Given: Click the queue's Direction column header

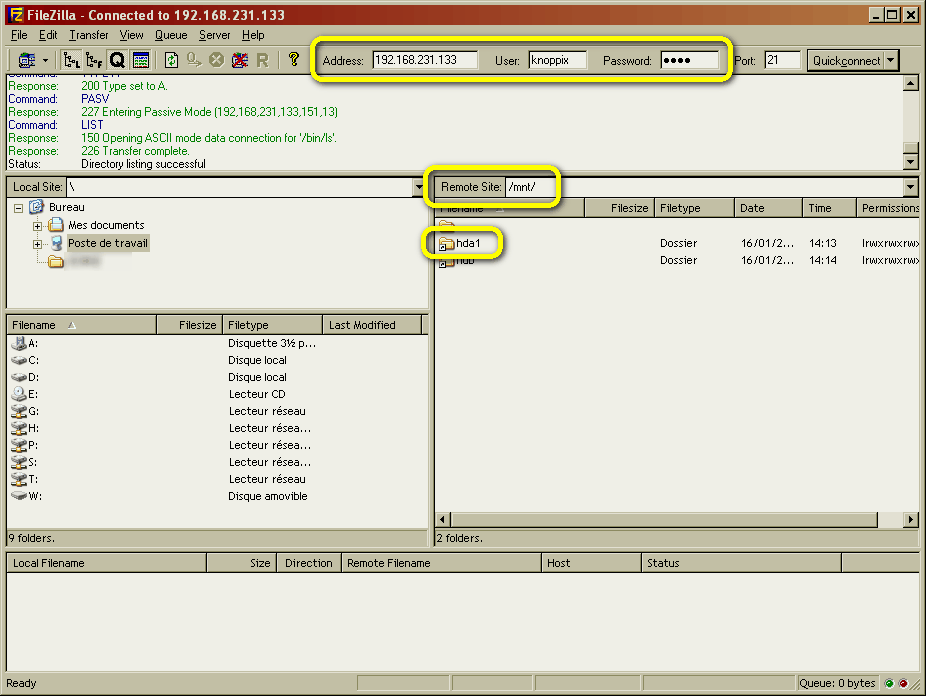Looking at the screenshot, I should (x=308, y=563).
